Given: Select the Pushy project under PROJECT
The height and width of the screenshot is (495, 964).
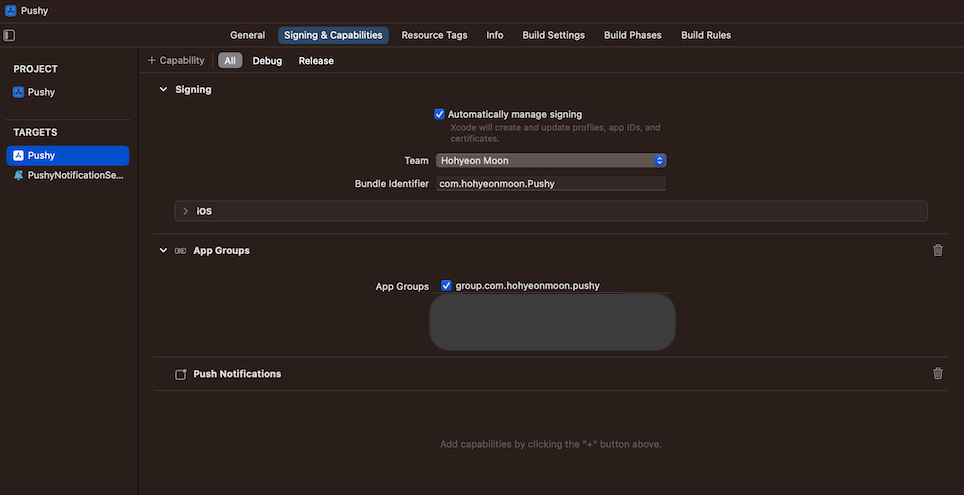Looking at the screenshot, I should 41,92.
